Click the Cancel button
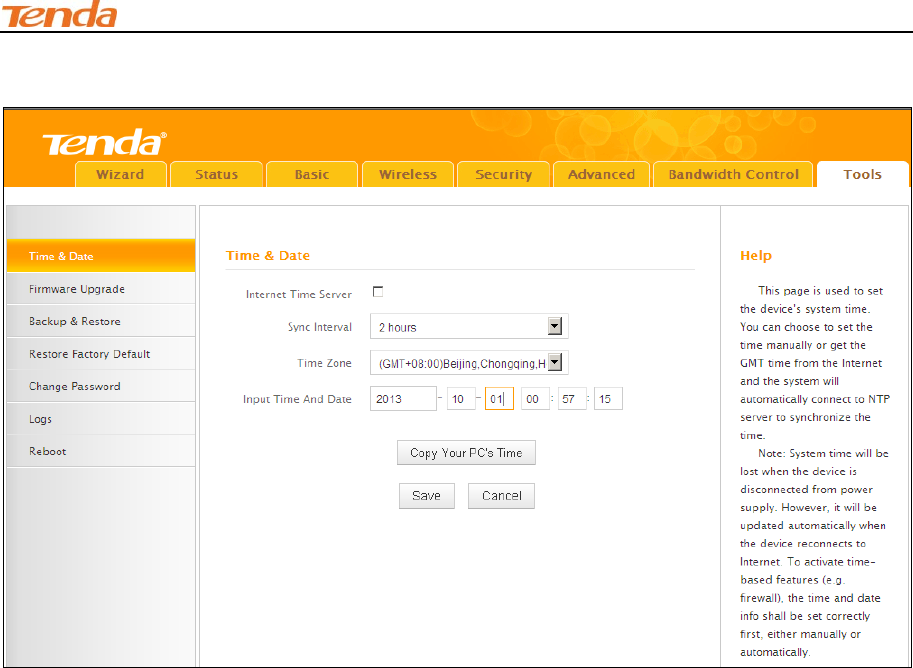The width and height of the screenshot is (913, 668). pyautogui.click(x=501, y=496)
